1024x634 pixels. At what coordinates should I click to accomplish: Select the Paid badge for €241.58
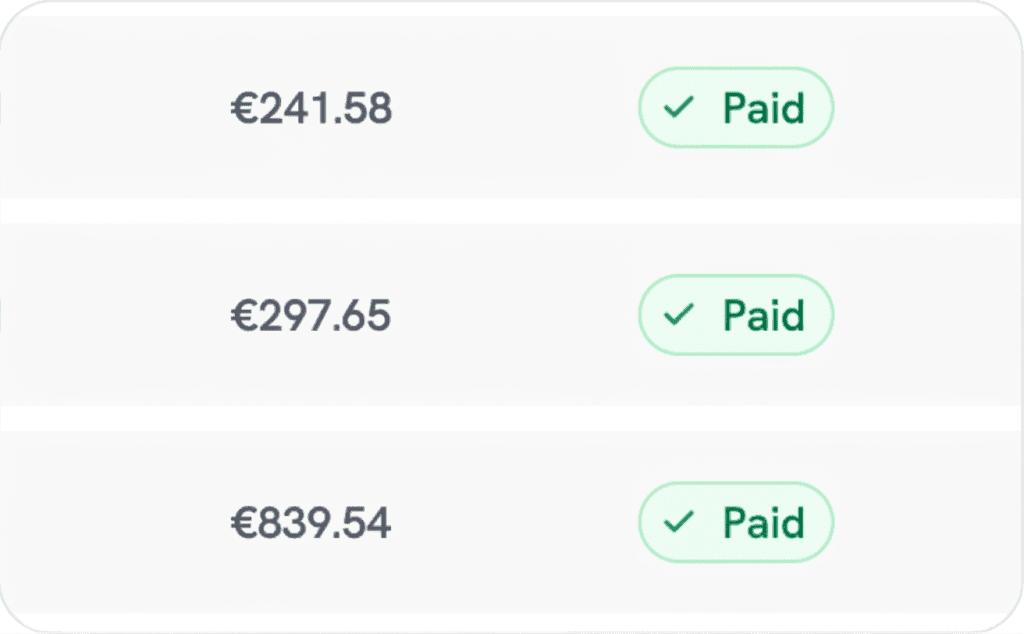736,107
